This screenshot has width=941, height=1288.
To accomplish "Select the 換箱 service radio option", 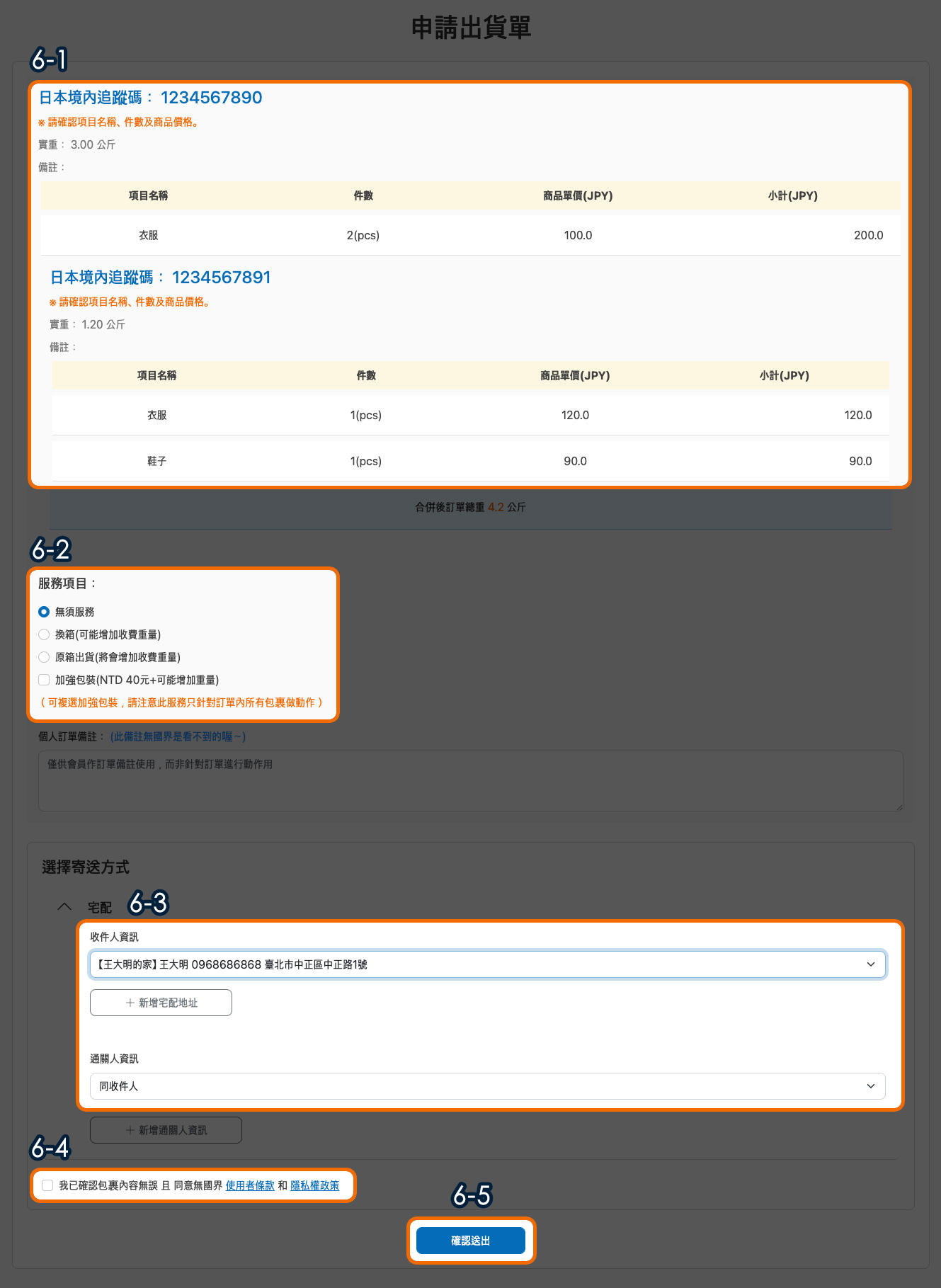I will 44,634.
